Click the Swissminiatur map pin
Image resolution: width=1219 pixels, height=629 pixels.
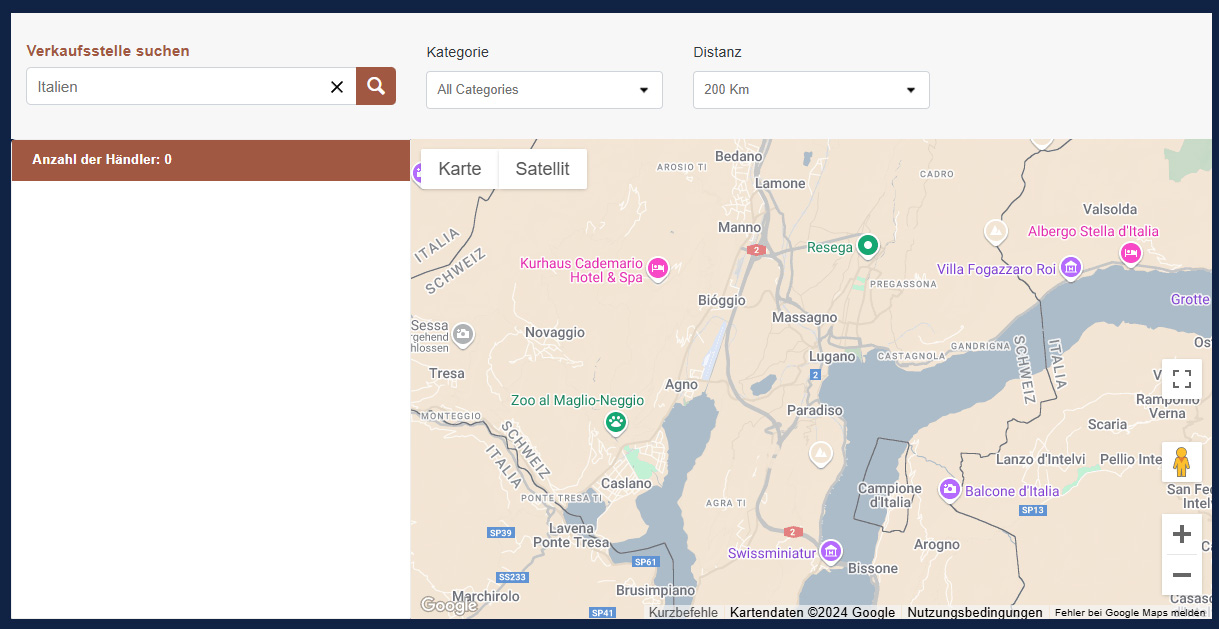pos(830,551)
